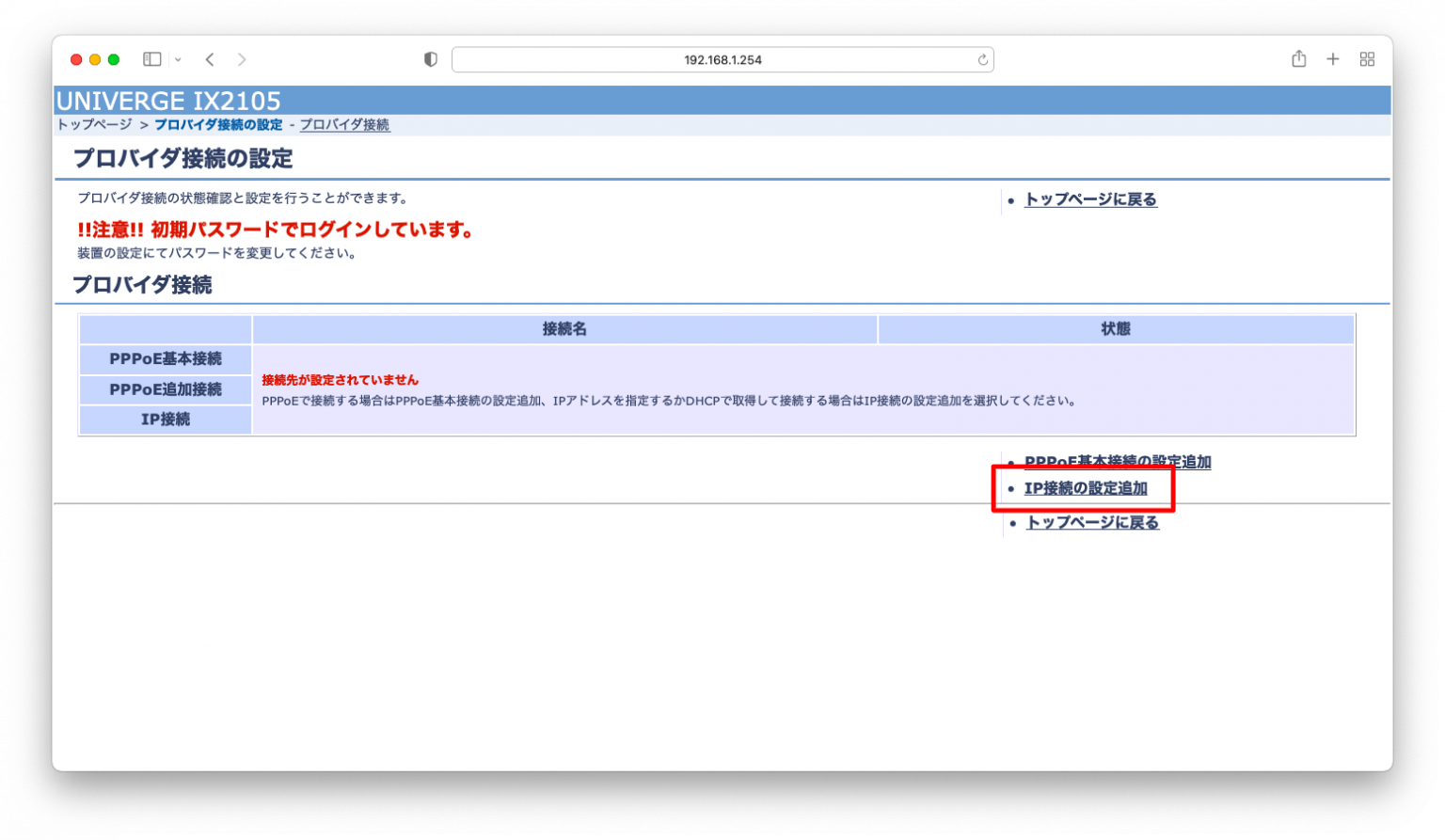Click the address bar URL field
Viewport: 1445px width, 840px height.
pyautogui.click(x=722, y=58)
